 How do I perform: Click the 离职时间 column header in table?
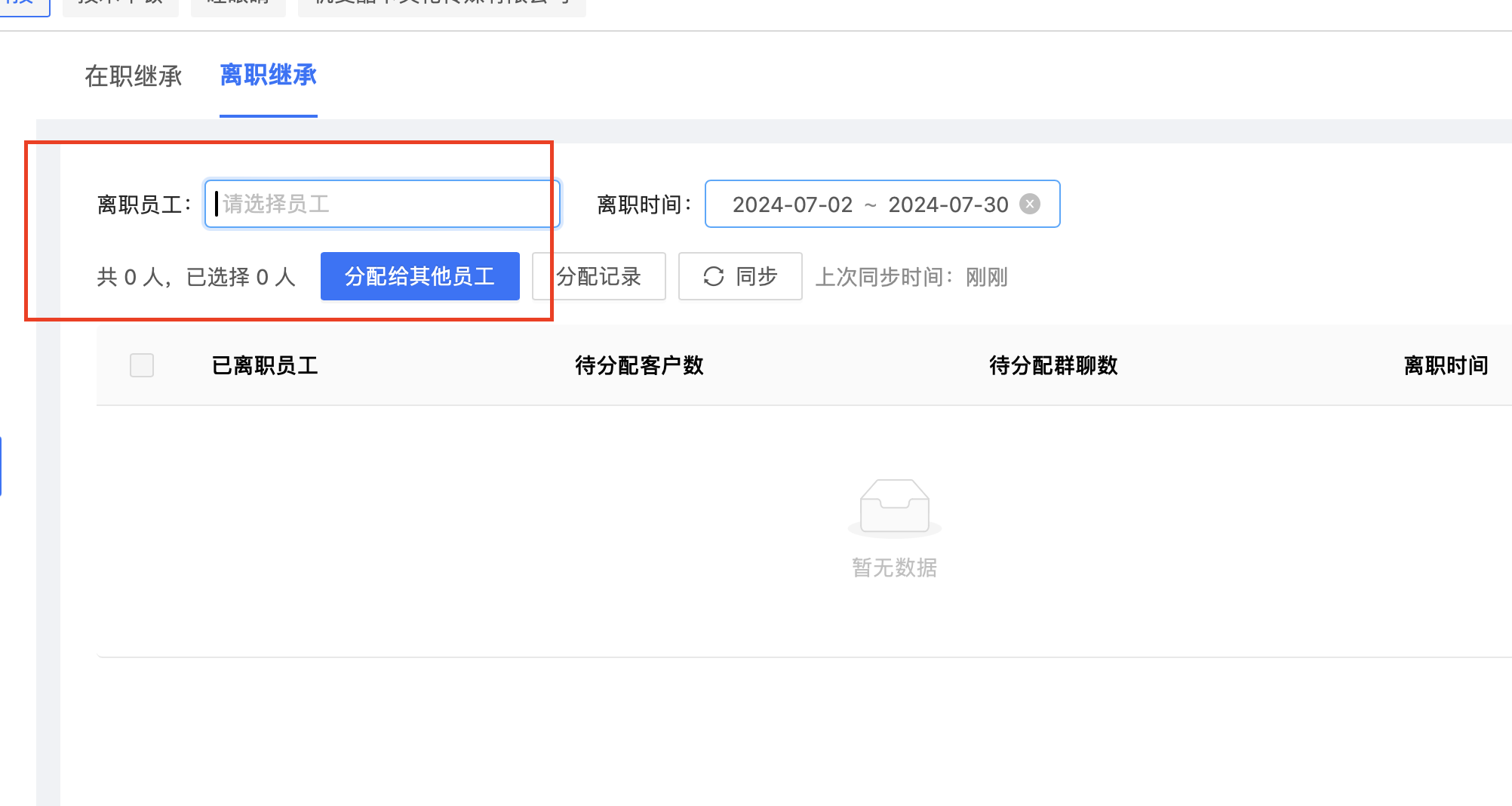(1446, 366)
